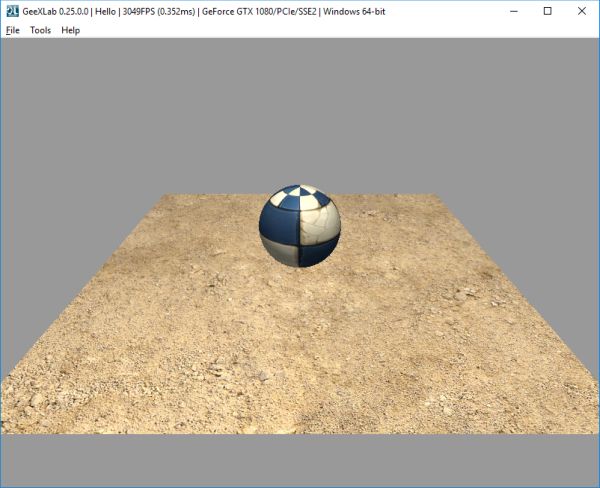Viewport: 600px width, 488px height.
Task: Open the Tools menu
Action: [41, 30]
